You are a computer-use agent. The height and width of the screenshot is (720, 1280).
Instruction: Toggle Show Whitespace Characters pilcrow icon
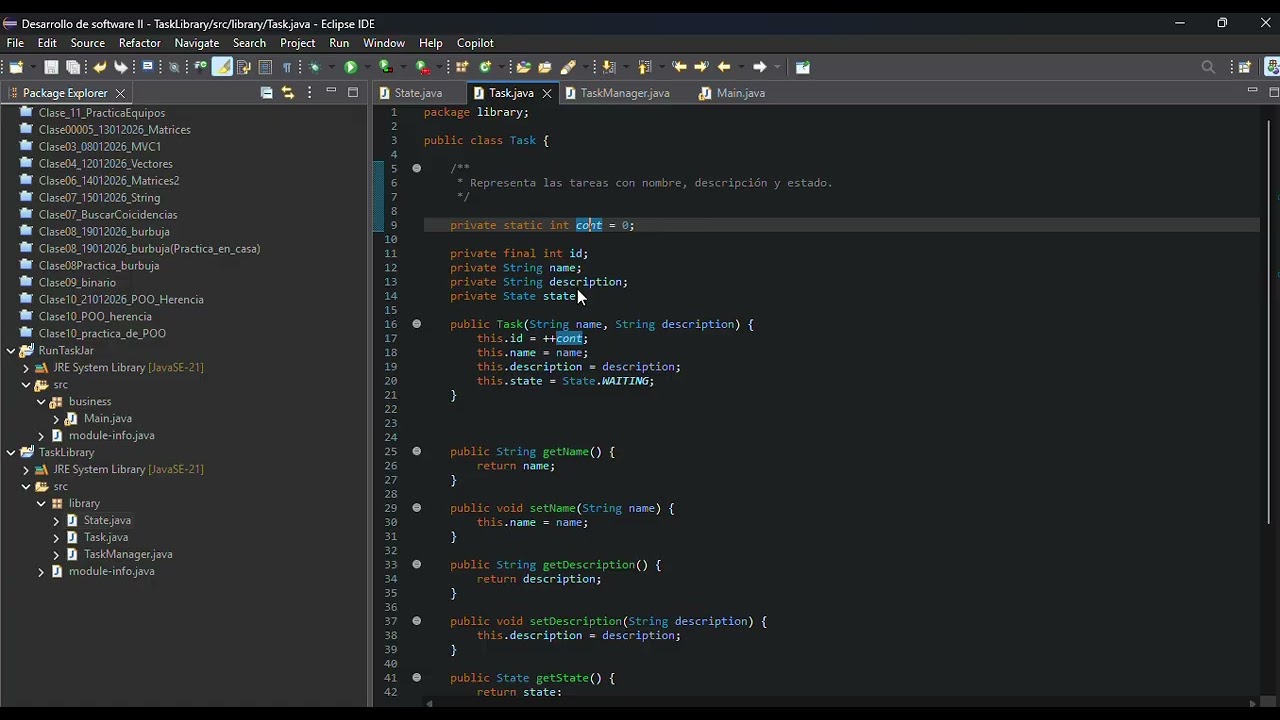click(x=287, y=67)
